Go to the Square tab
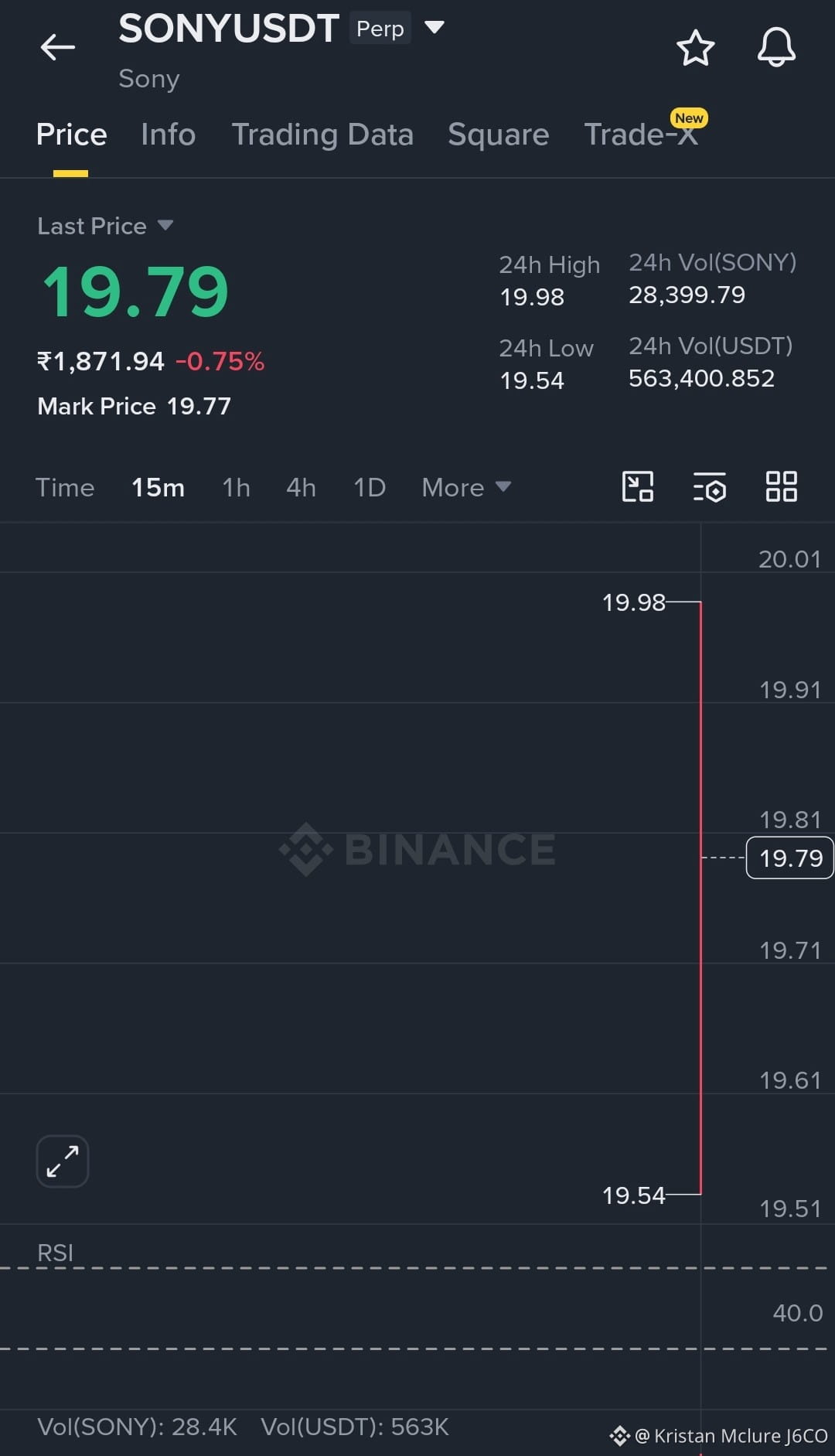Viewport: 835px width, 1456px height. point(499,135)
